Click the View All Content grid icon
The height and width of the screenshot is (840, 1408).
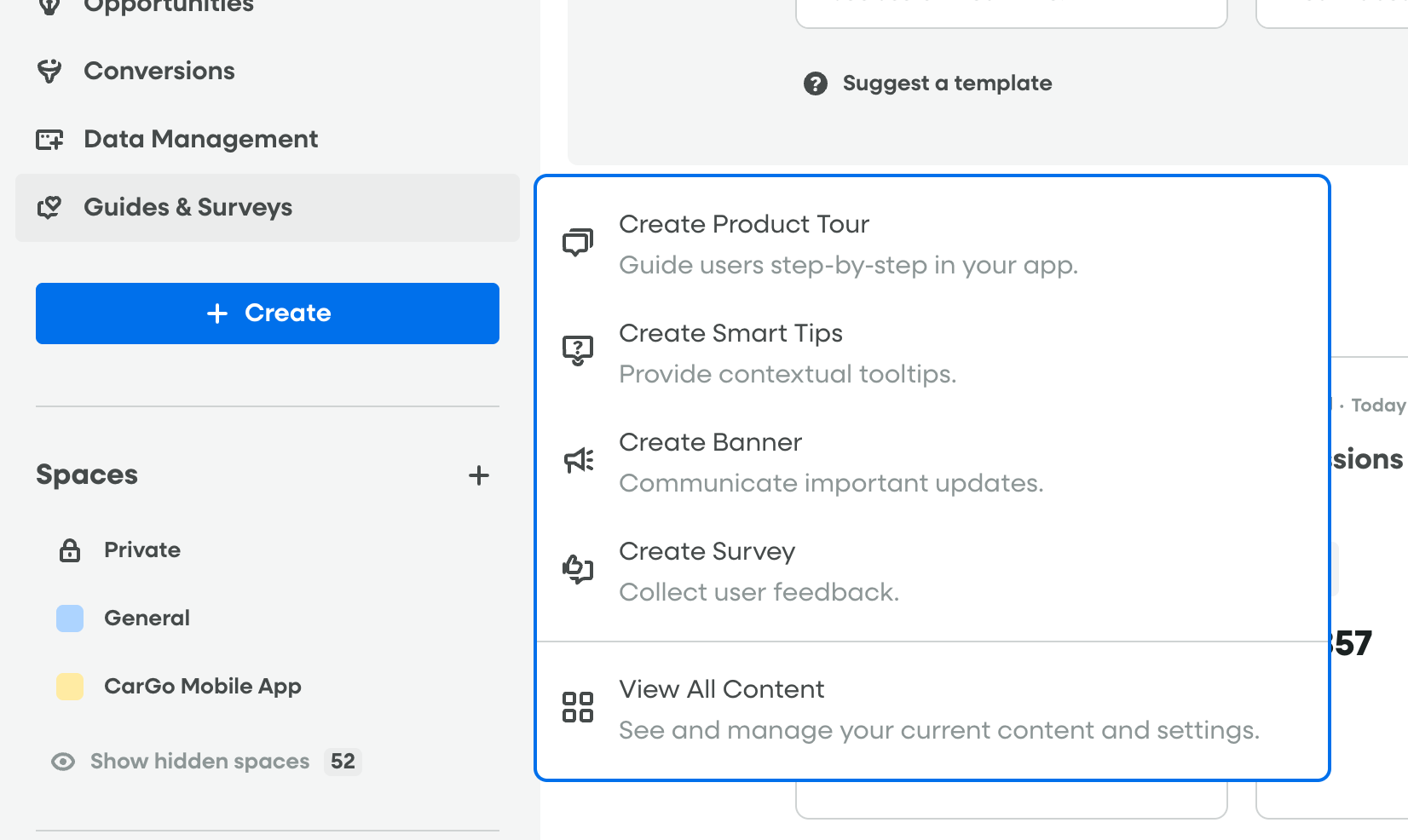coord(578,707)
